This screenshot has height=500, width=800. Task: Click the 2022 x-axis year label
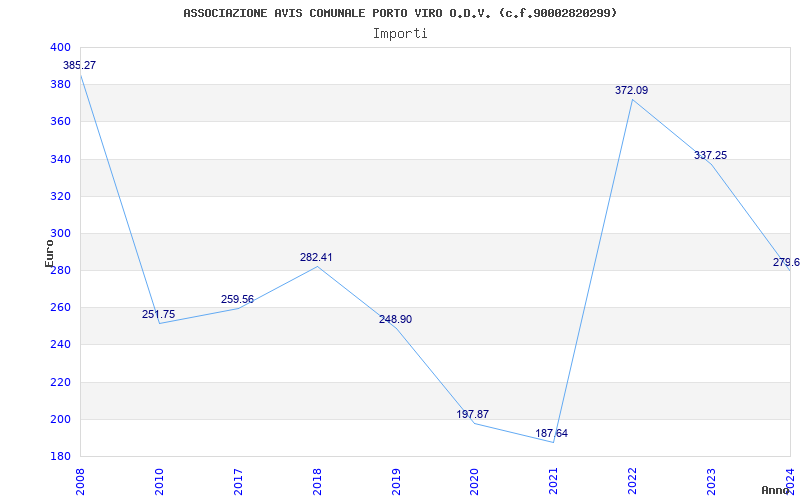point(632,481)
